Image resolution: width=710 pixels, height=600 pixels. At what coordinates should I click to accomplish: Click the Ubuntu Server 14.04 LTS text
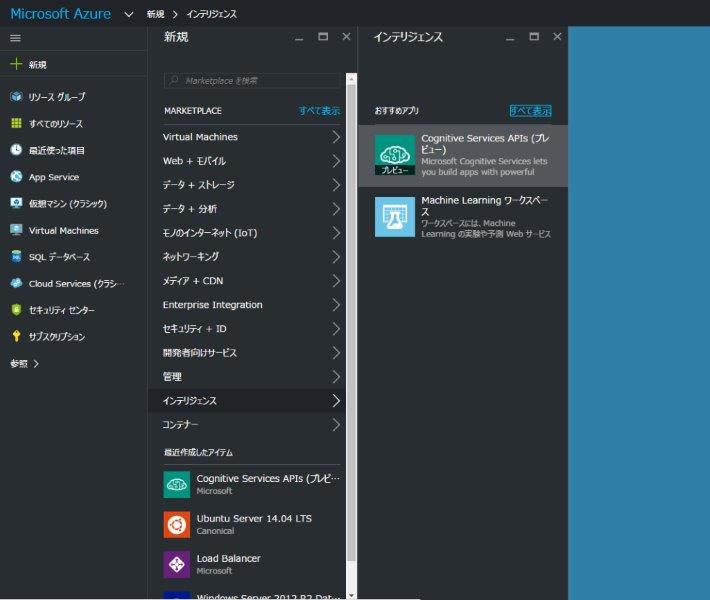click(x=254, y=518)
